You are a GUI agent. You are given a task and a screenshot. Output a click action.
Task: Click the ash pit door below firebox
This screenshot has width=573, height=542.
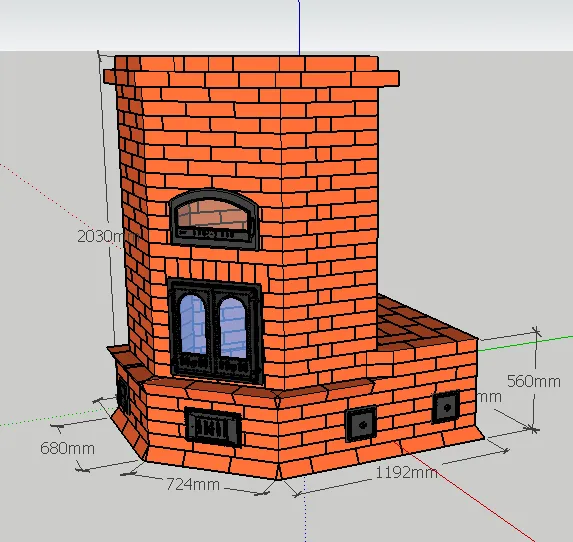tap(213, 427)
